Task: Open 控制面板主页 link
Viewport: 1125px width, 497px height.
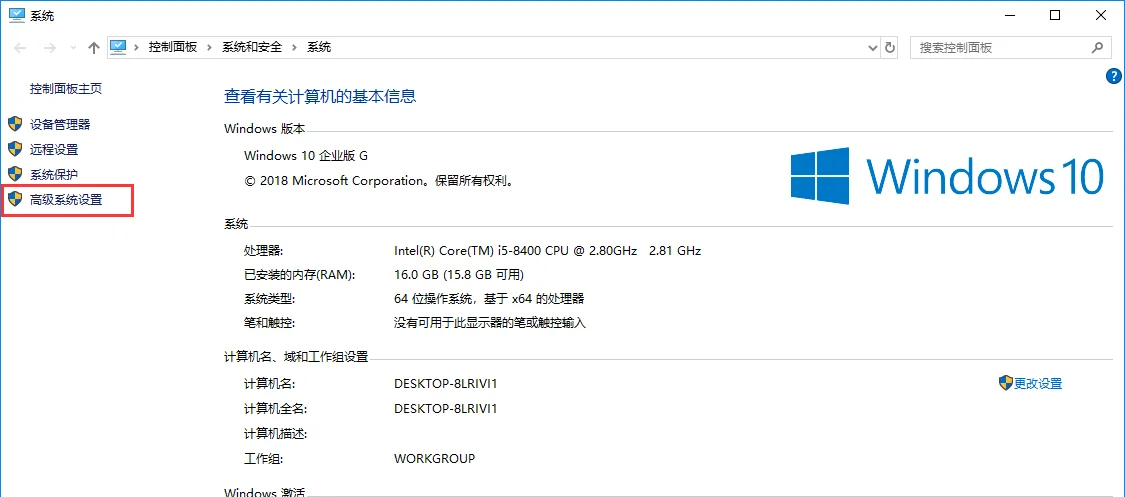Action: click(x=66, y=89)
